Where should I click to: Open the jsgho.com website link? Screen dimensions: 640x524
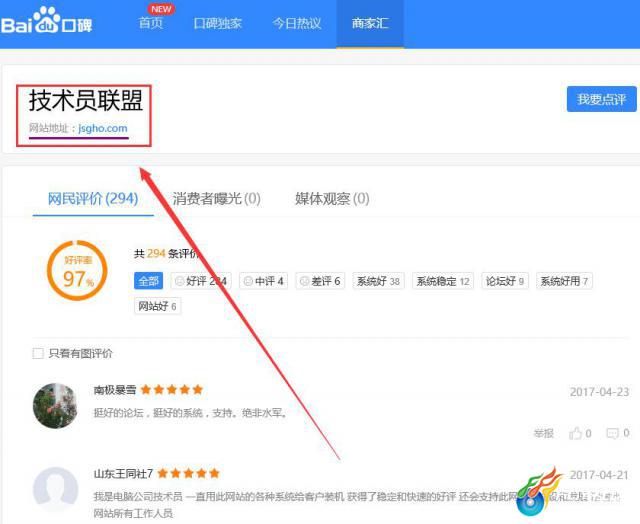[x=103, y=128]
